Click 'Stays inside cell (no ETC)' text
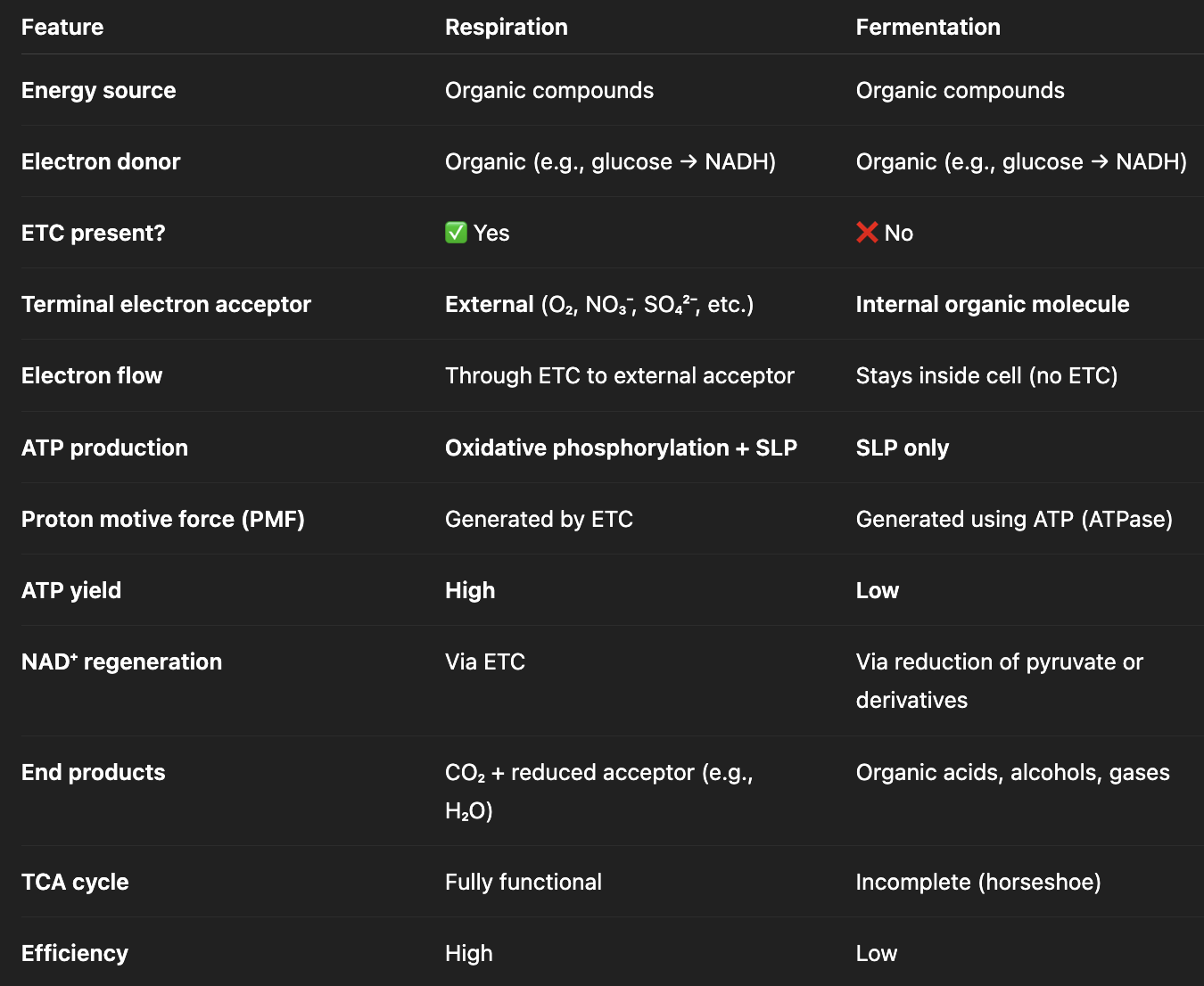Image resolution: width=1204 pixels, height=986 pixels. (986, 375)
